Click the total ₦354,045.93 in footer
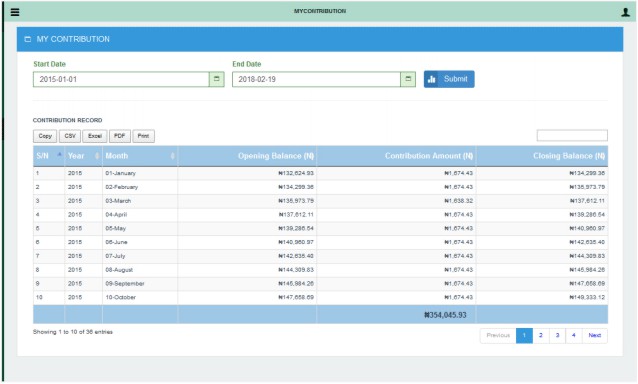Screen dimensions: 638x384 tap(445, 315)
